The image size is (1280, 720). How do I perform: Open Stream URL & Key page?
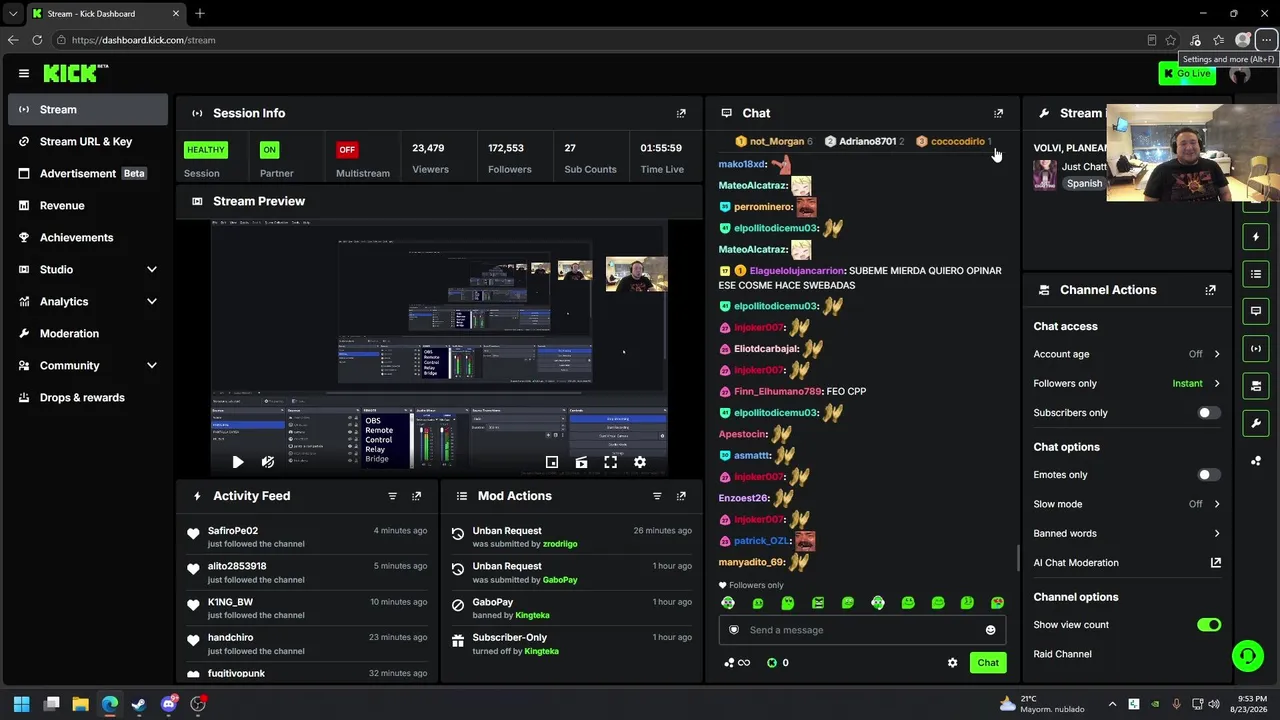click(x=88, y=141)
